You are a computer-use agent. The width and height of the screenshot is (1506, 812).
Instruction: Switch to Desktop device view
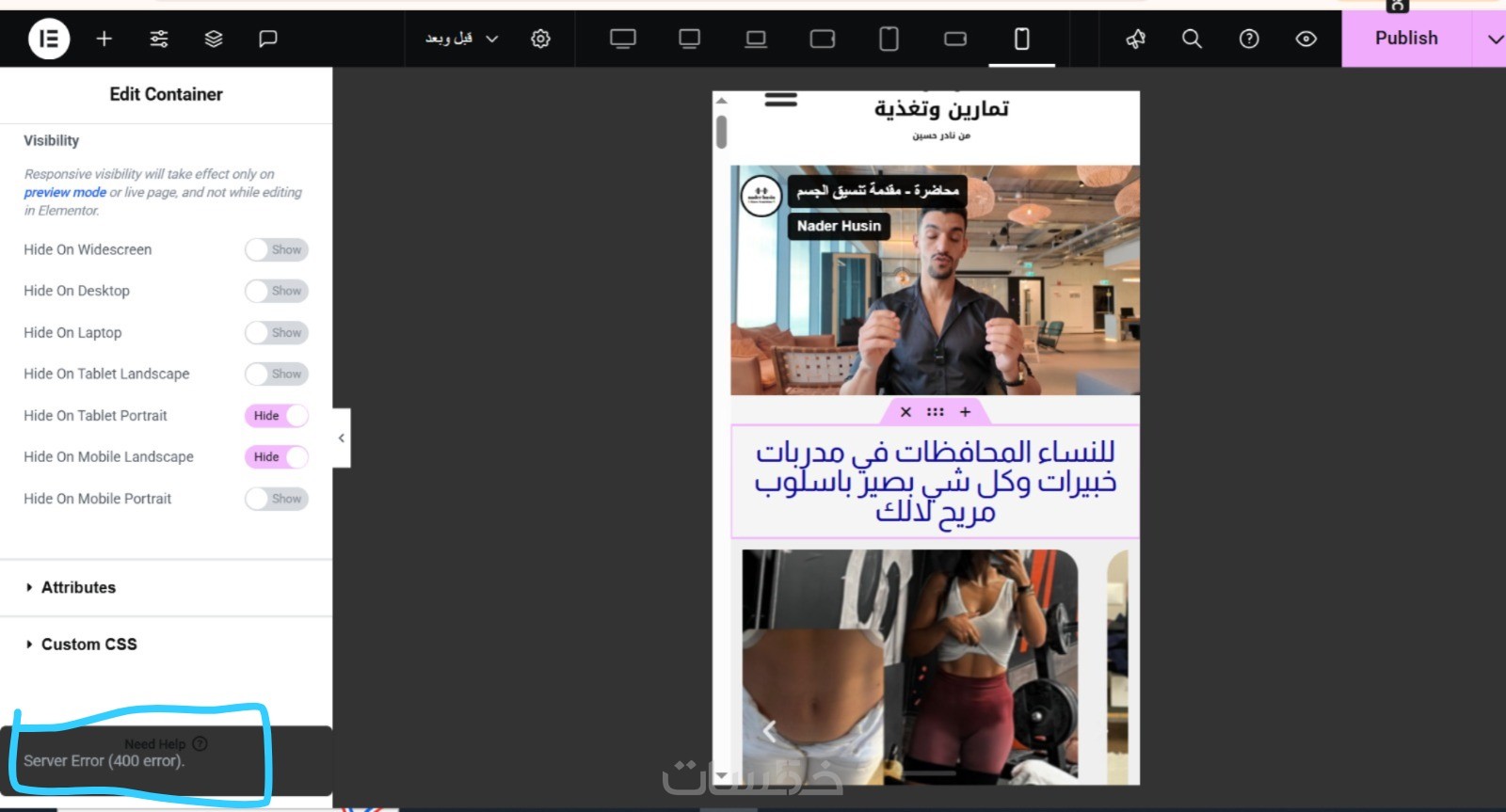click(x=690, y=39)
